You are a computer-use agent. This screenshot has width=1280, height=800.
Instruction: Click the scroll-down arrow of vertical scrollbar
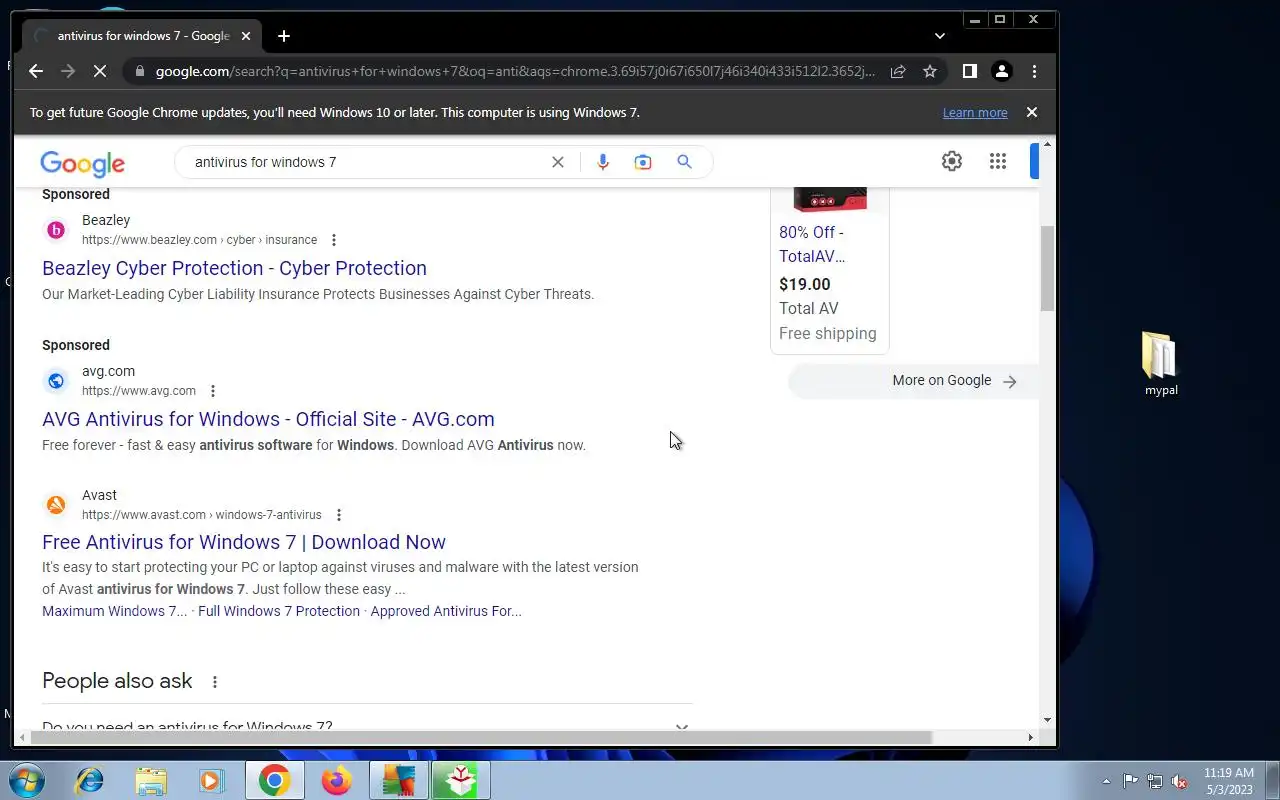point(1047,719)
